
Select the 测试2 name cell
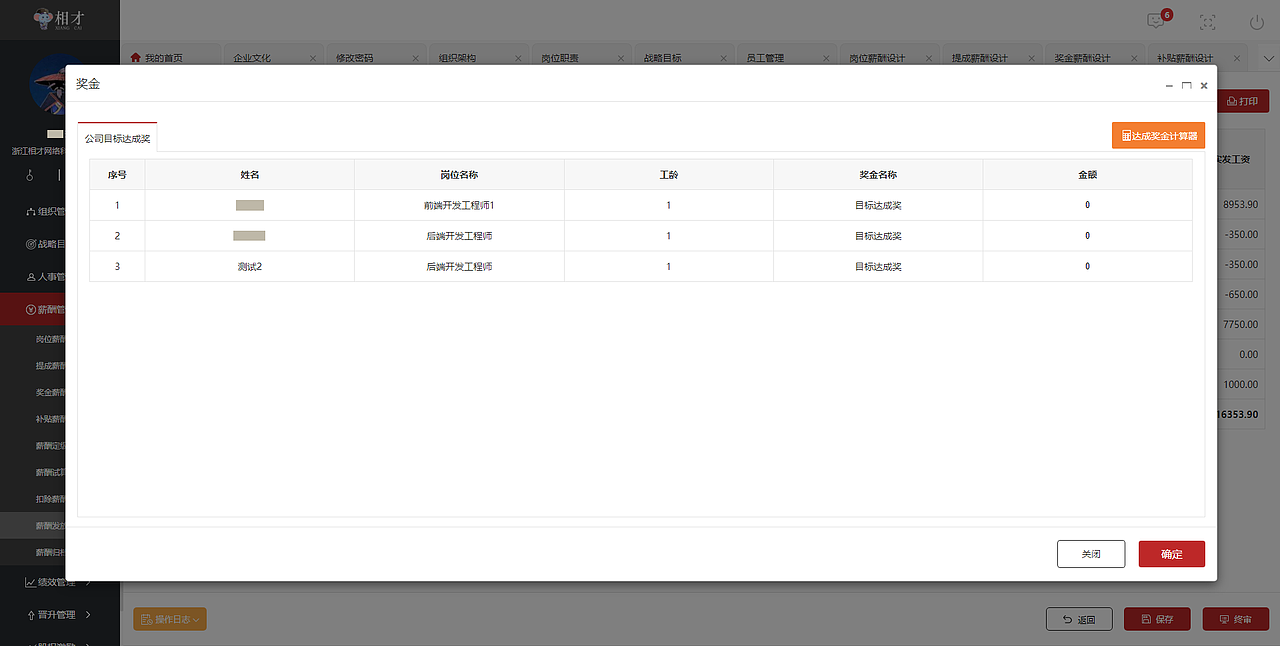[x=250, y=267]
